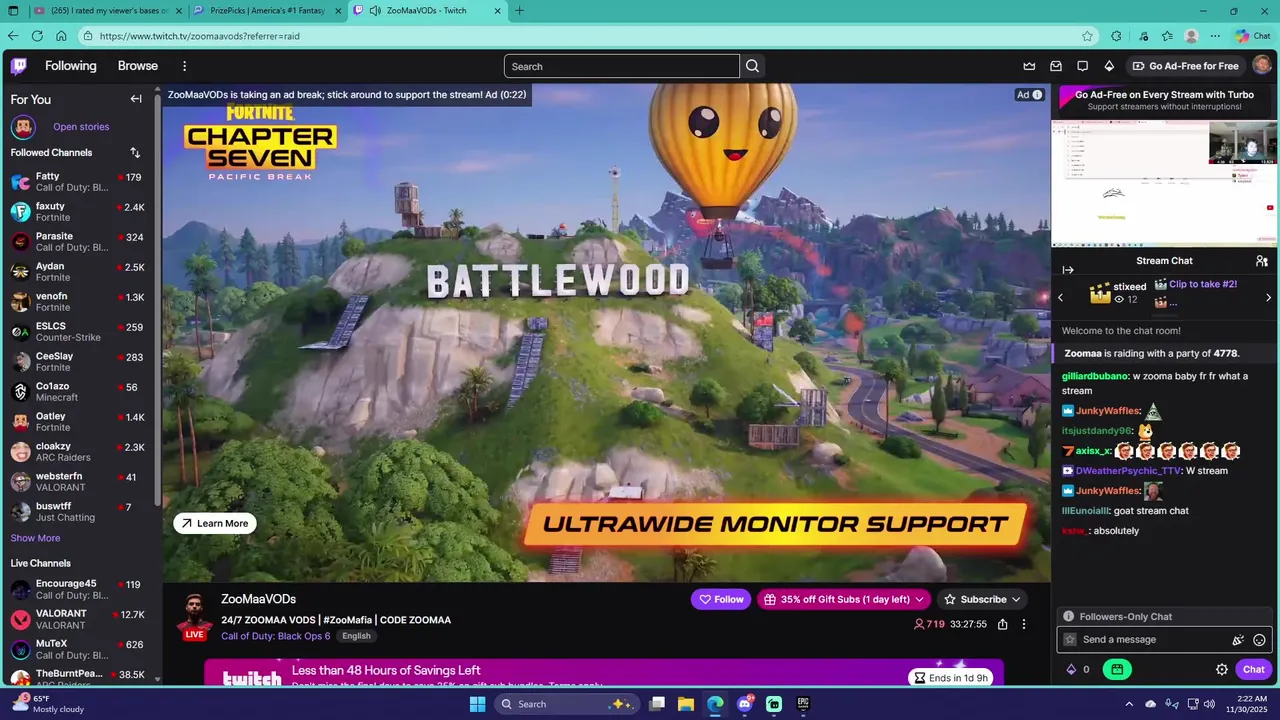Click the browser Home button
This screenshot has width=1280, height=720.
coord(61,36)
